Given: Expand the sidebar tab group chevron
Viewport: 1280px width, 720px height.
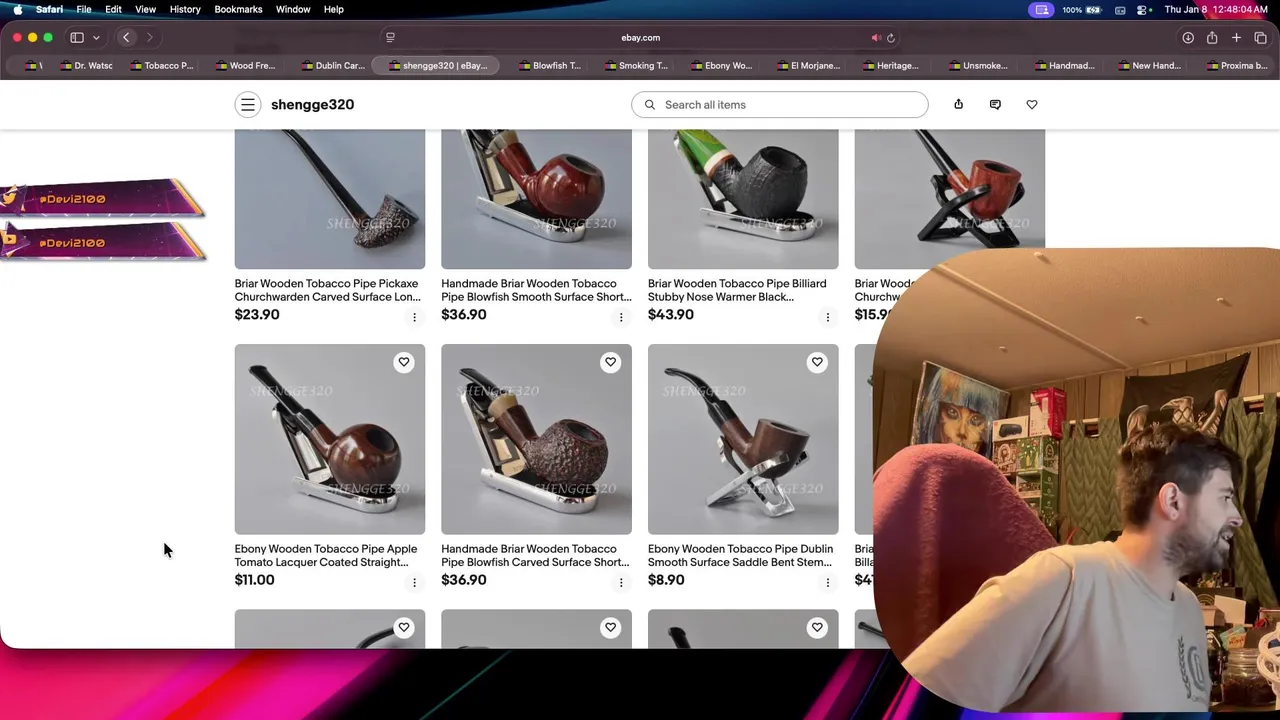Looking at the screenshot, I should [x=96, y=38].
